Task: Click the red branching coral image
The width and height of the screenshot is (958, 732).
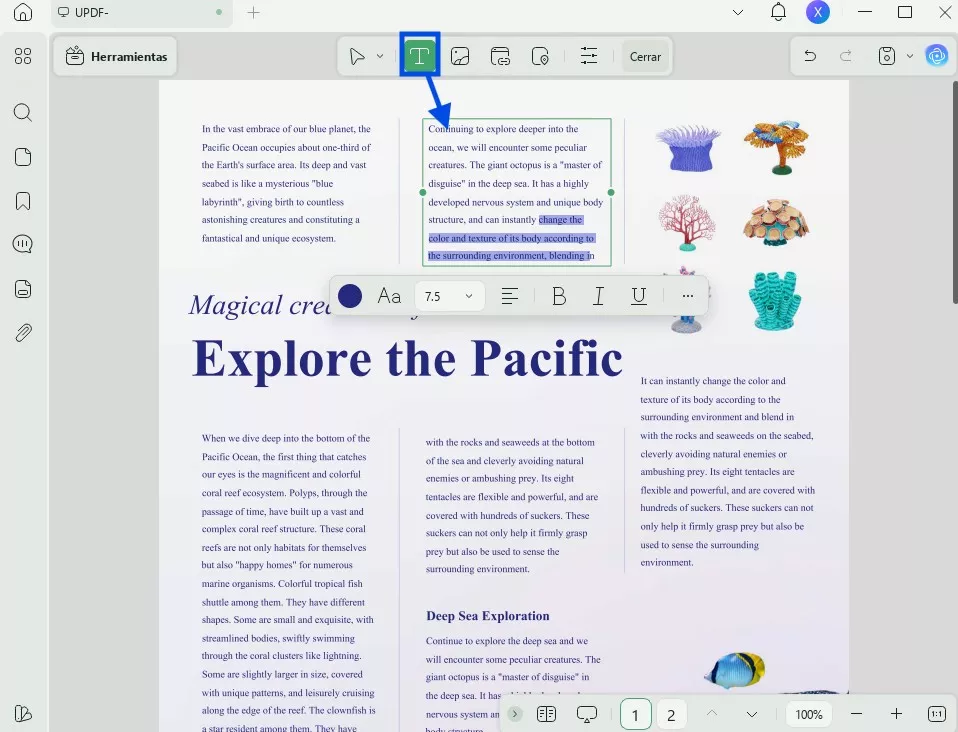Action: 687,222
